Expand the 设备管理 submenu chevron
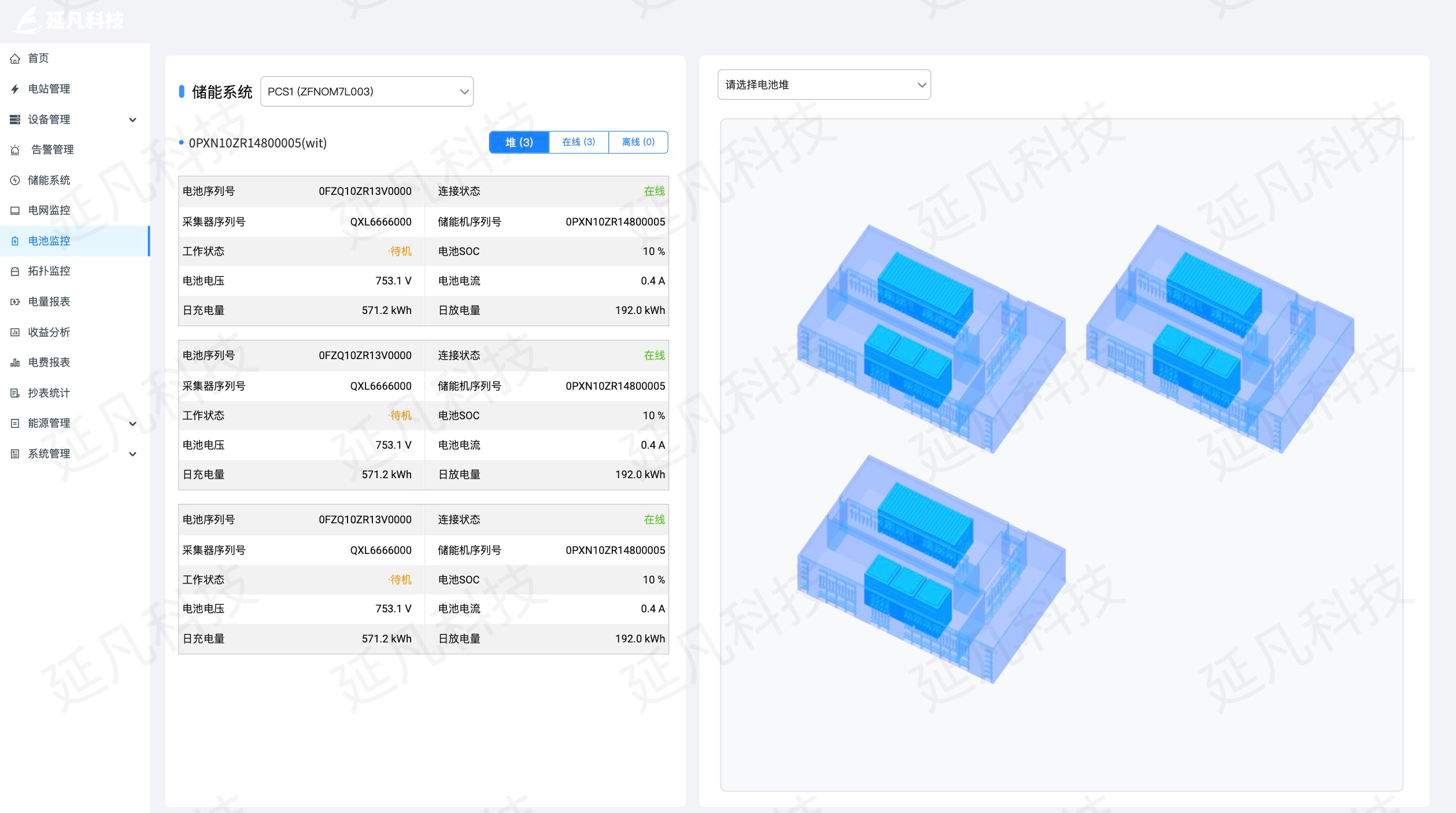The height and width of the screenshot is (813, 1456). 132,120
